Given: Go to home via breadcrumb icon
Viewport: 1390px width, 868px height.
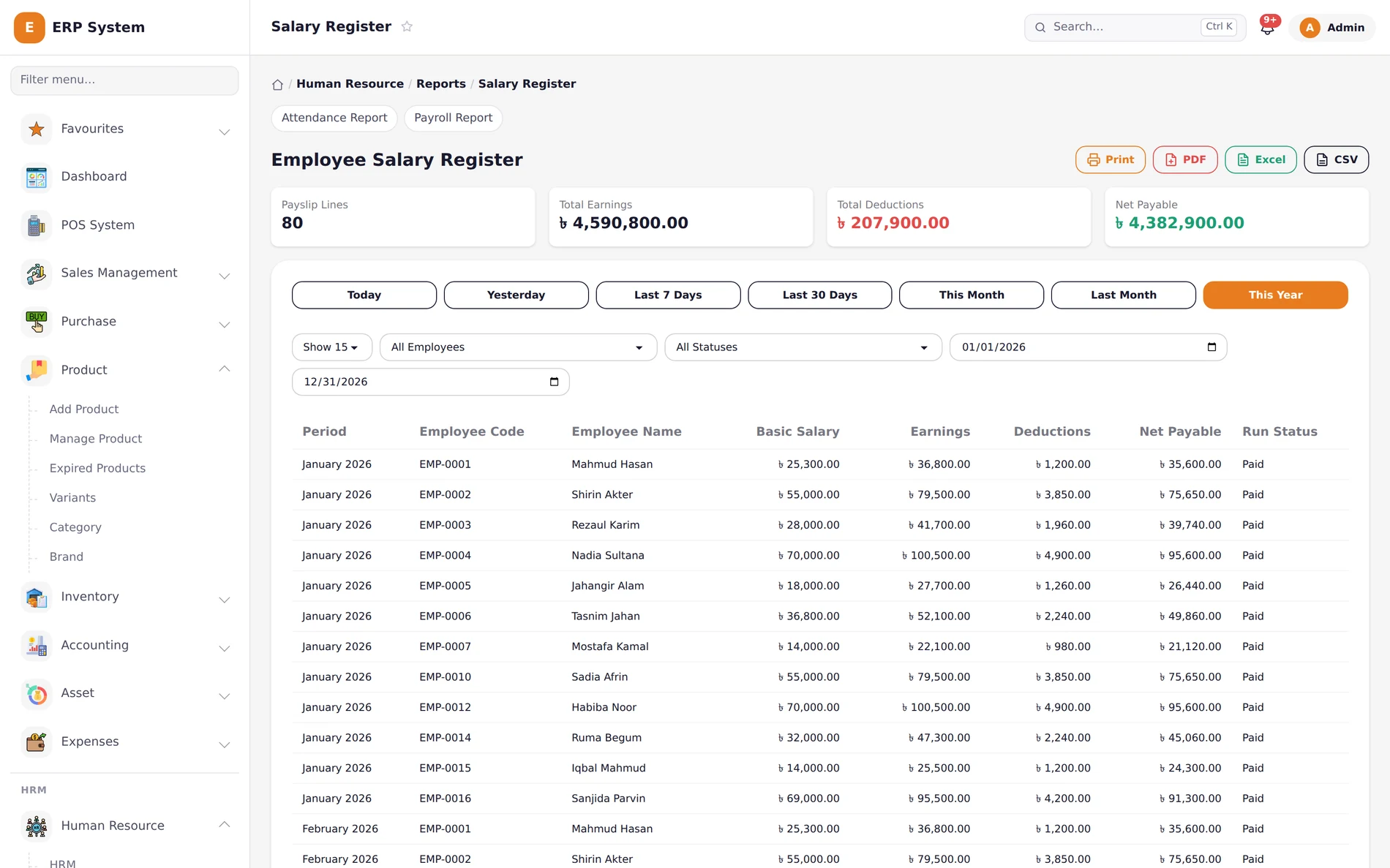Looking at the screenshot, I should (x=277, y=85).
